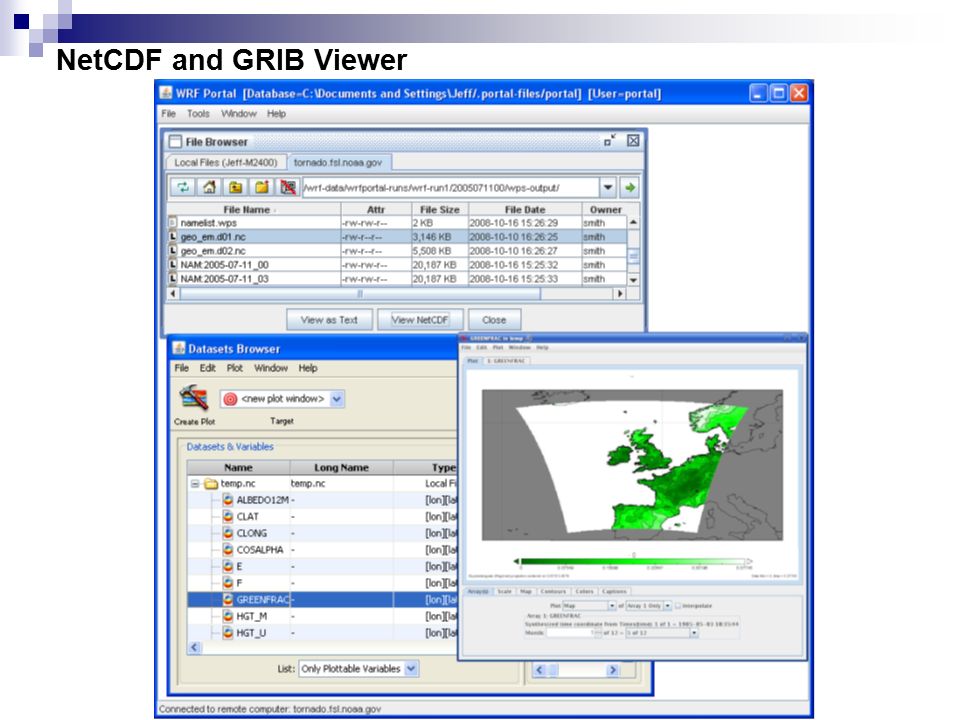Open the Only Plottable Variables list dropdown
Screen dimensions: 960x720
[411, 669]
